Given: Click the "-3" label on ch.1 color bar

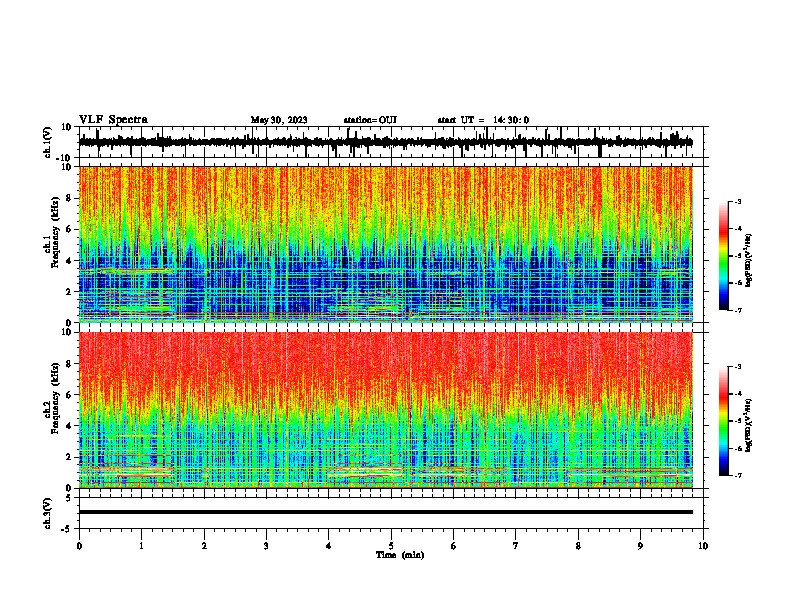Looking at the screenshot, I should pos(737,201).
